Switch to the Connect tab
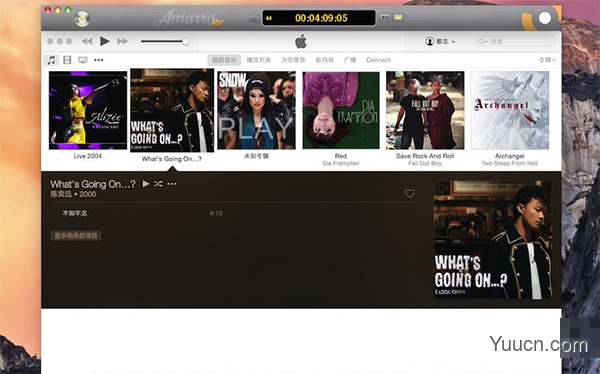The height and width of the screenshot is (374, 600). click(378, 60)
